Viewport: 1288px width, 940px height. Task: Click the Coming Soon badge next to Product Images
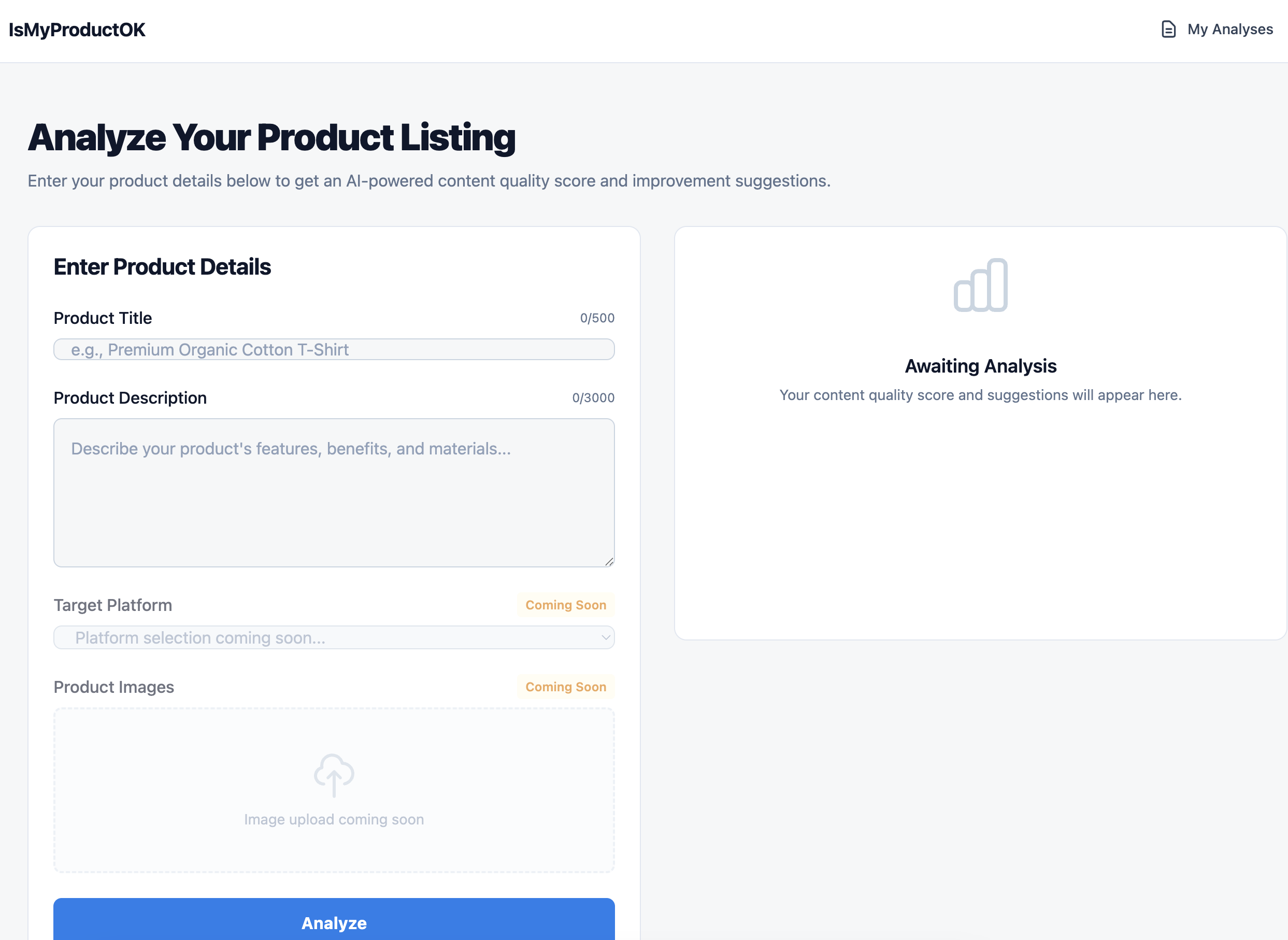(x=565, y=687)
